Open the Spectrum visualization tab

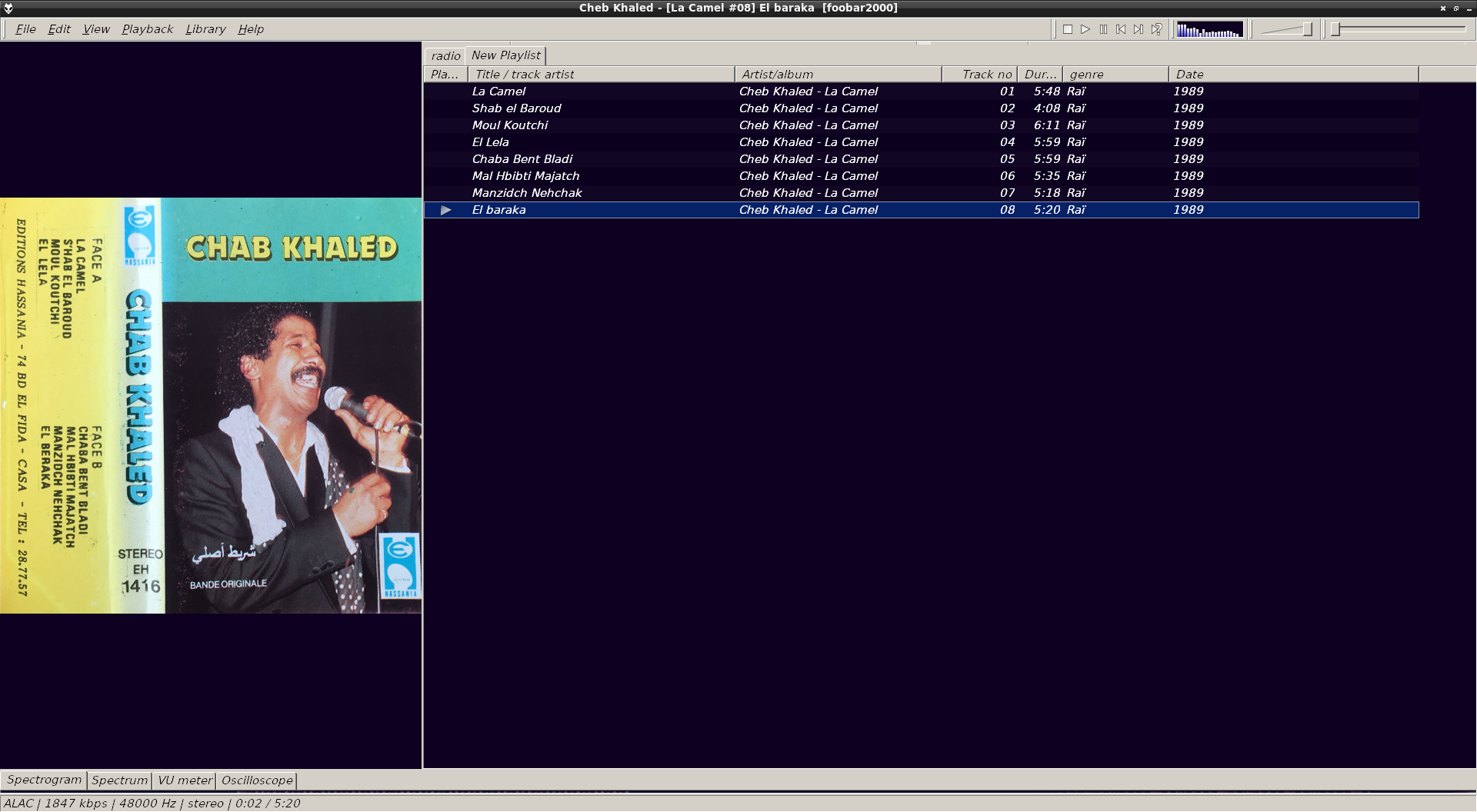(119, 780)
